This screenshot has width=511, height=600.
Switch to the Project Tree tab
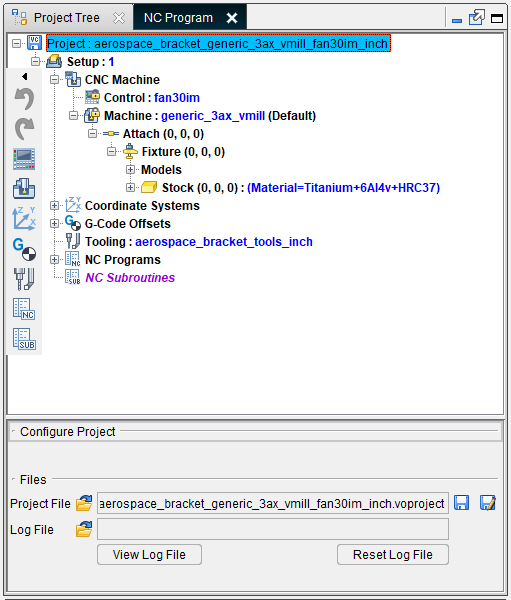(68, 18)
